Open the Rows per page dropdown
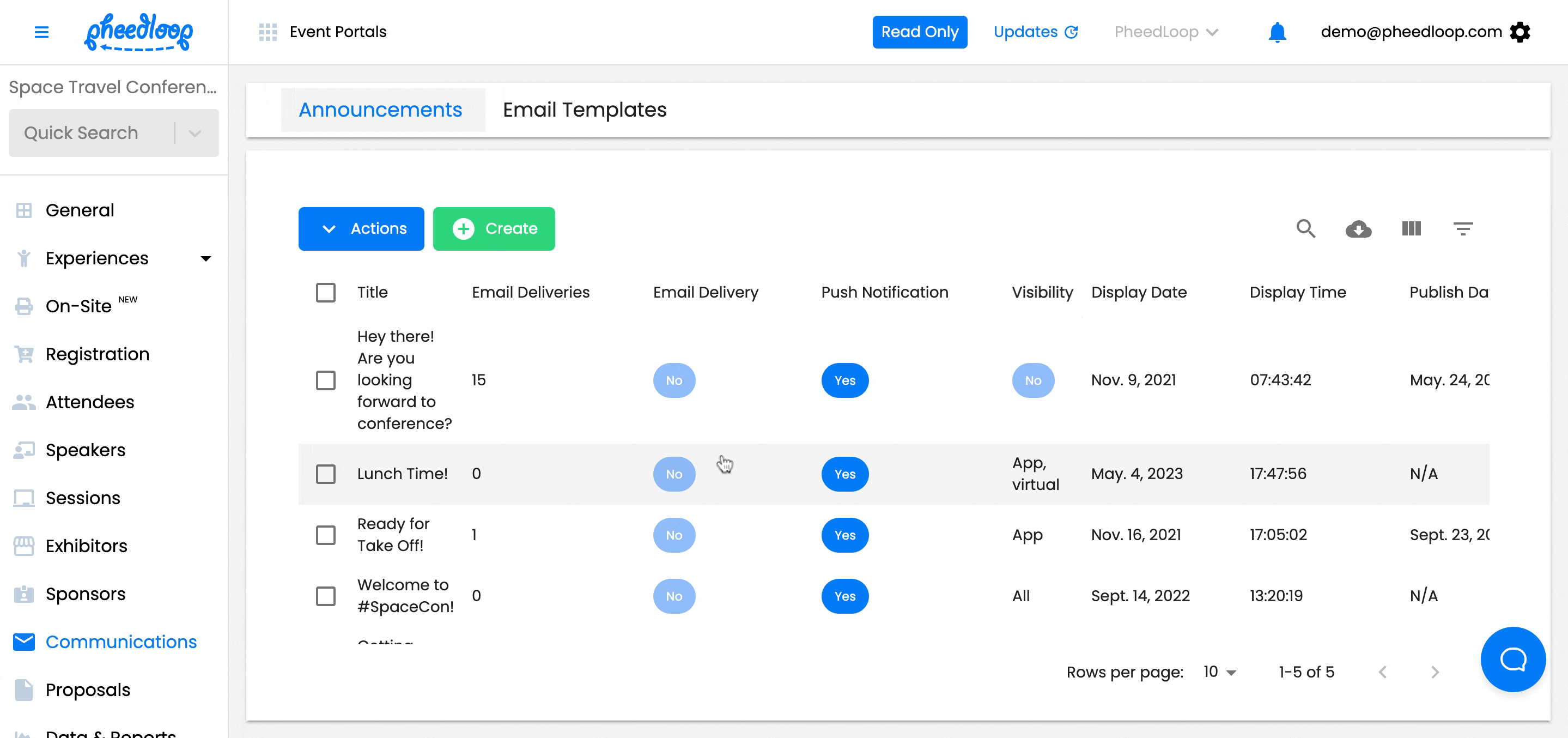The image size is (1568, 738). tap(1220, 672)
